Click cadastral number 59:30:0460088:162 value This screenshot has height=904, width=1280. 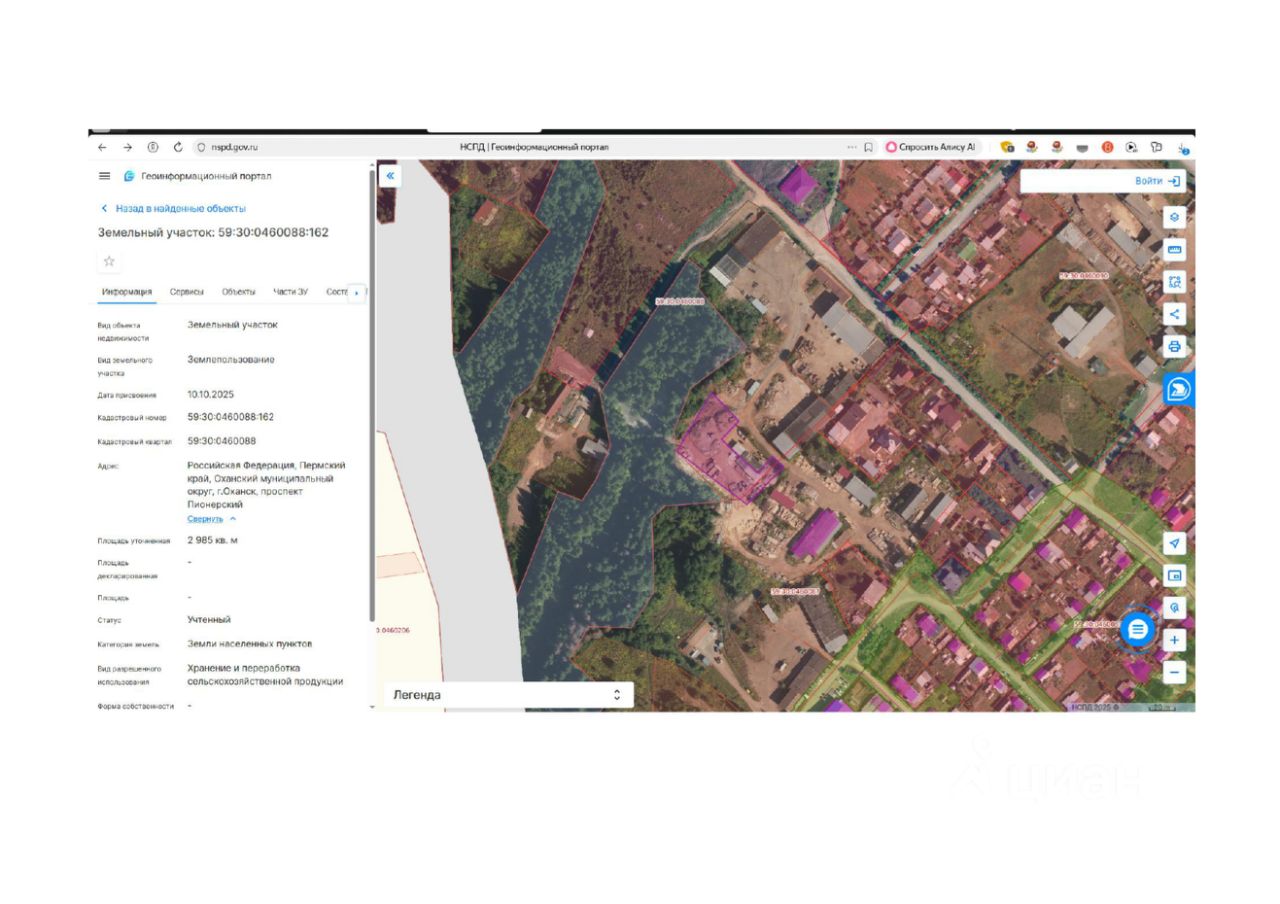[230, 417]
